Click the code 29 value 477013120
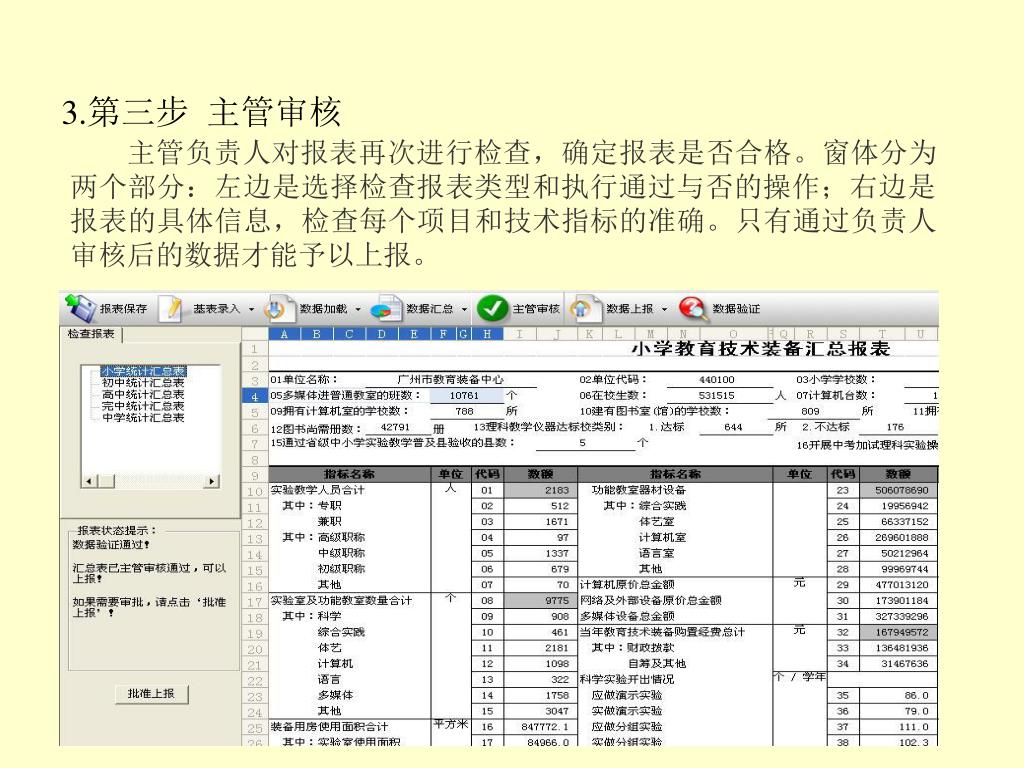 [x=899, y=584]
